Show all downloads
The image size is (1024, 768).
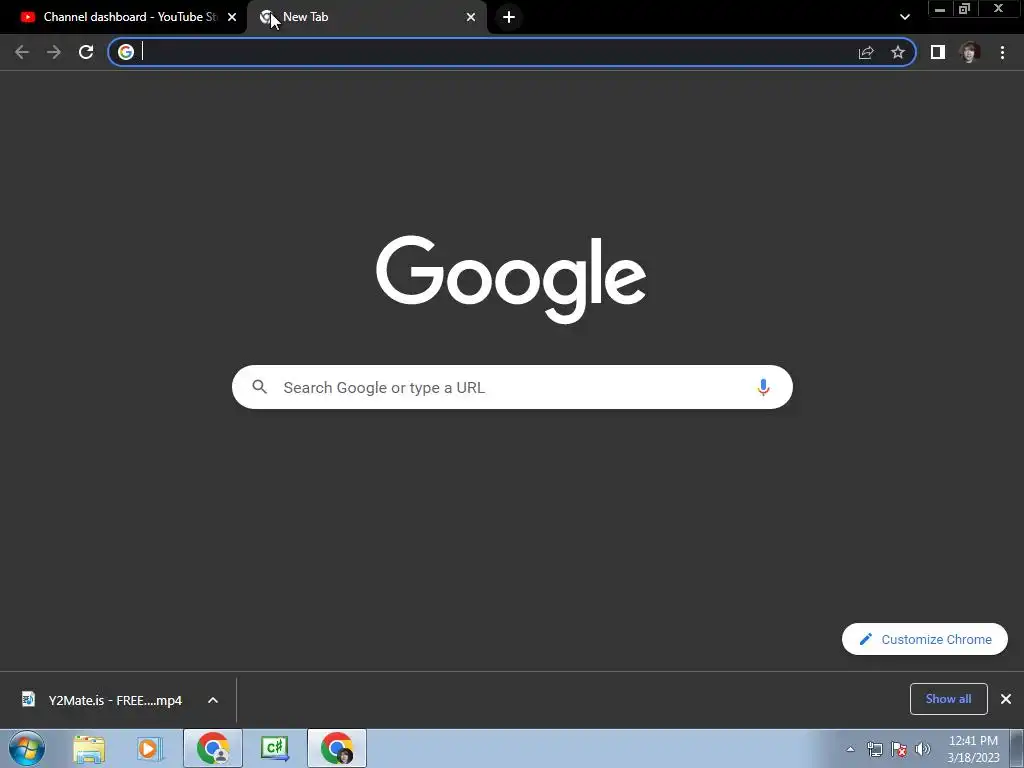[948, 699]
